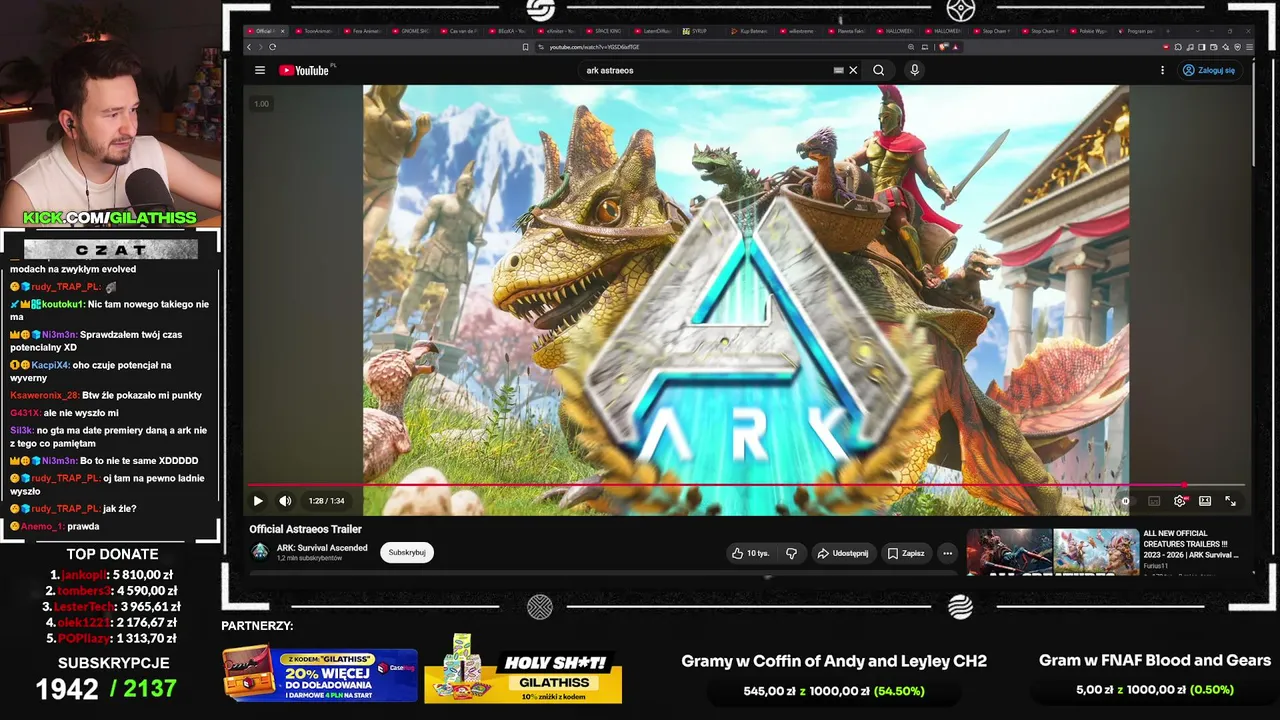The image size is (1280, 720).
Task: Open the Kup Batman browser tab
Action: (752, 31)
